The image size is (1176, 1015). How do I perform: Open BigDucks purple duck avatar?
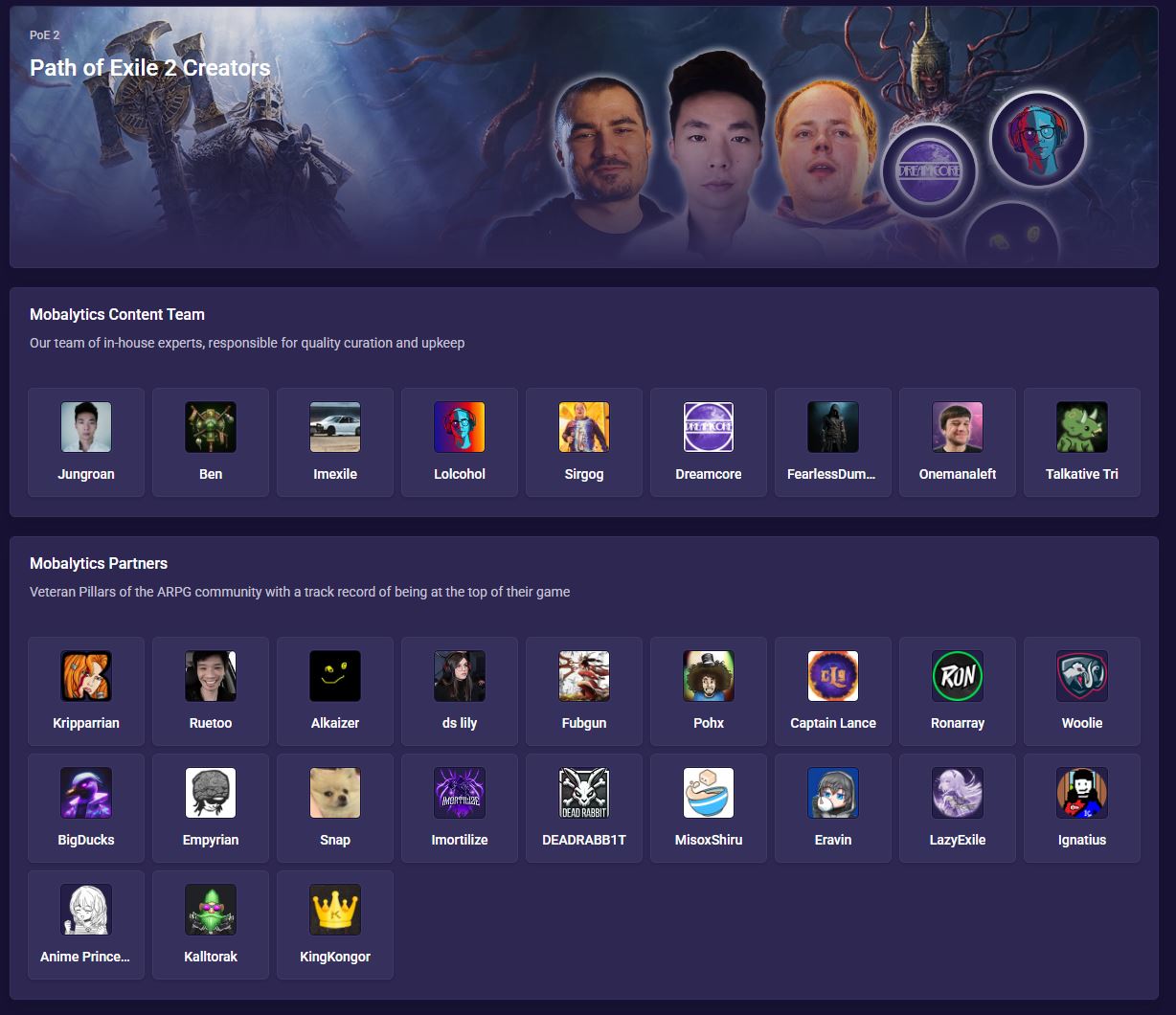click(x=86, y=793)
